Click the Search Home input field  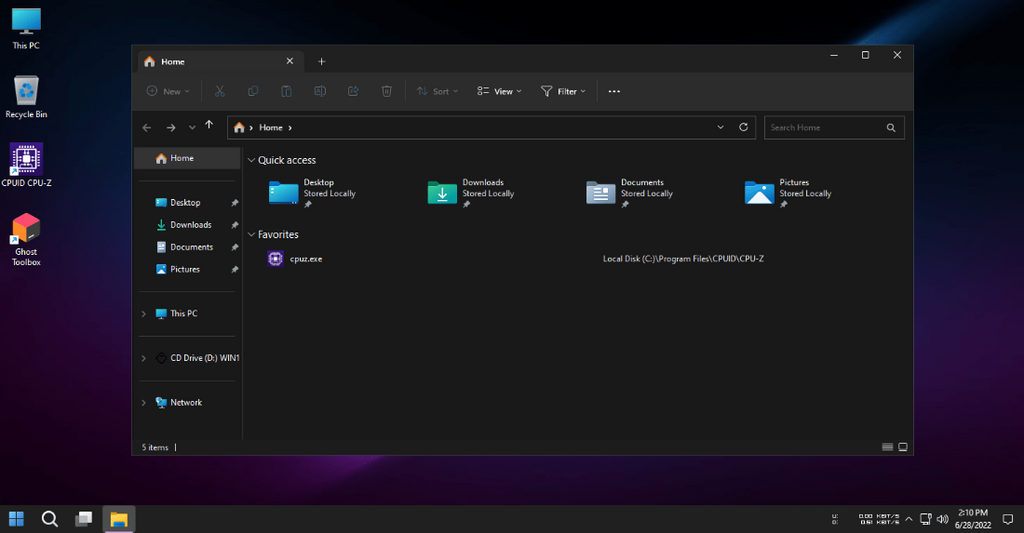tap(826, 128)
